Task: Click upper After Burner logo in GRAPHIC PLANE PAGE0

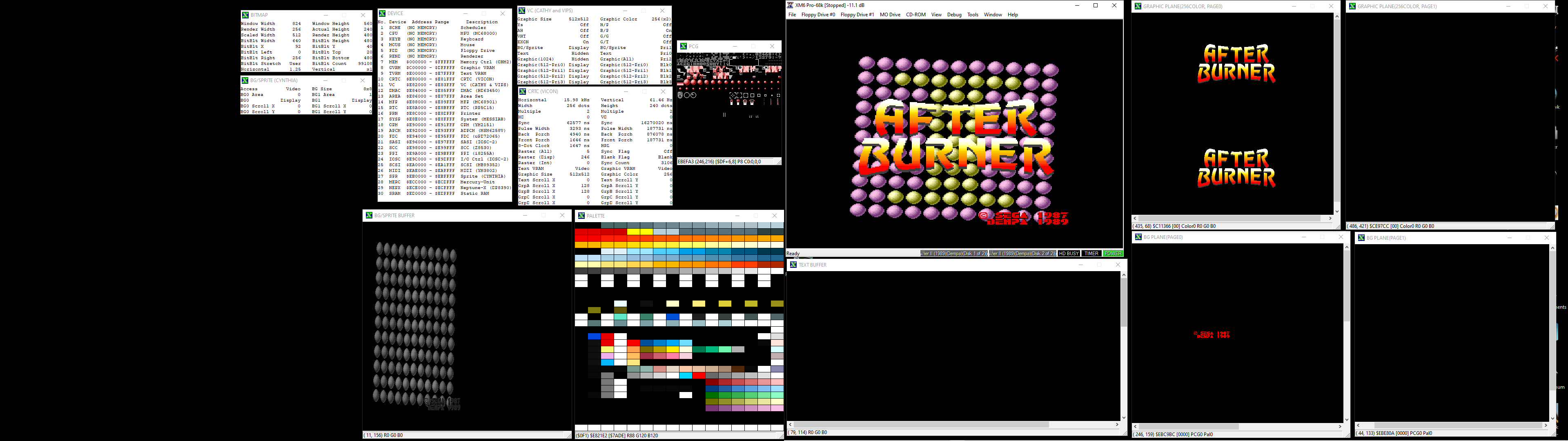Action: click(1236, 63)
